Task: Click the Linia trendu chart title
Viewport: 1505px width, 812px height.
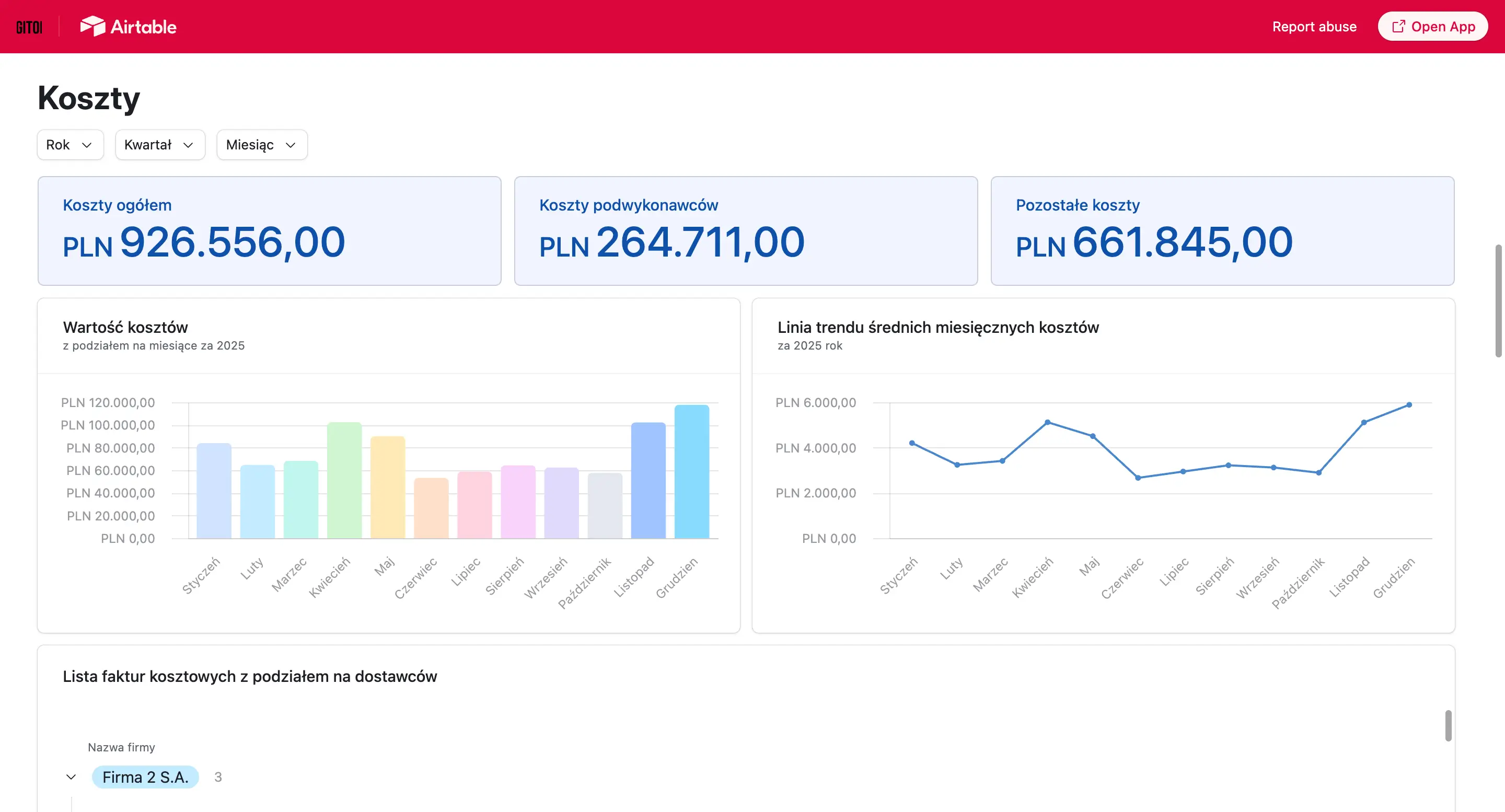Action: (937, 328)
